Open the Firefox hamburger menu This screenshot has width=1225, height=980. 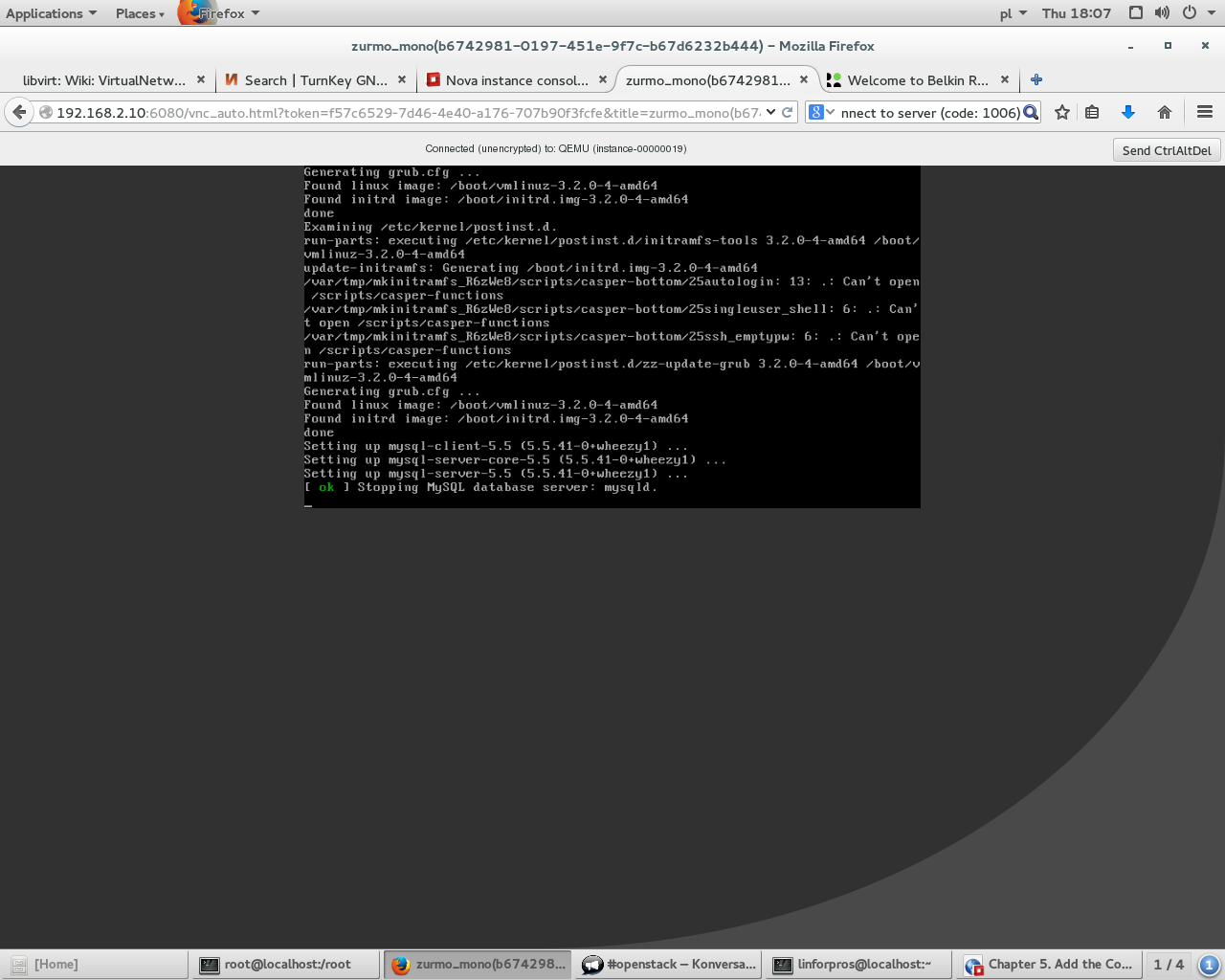click(x=1205, y=112)
